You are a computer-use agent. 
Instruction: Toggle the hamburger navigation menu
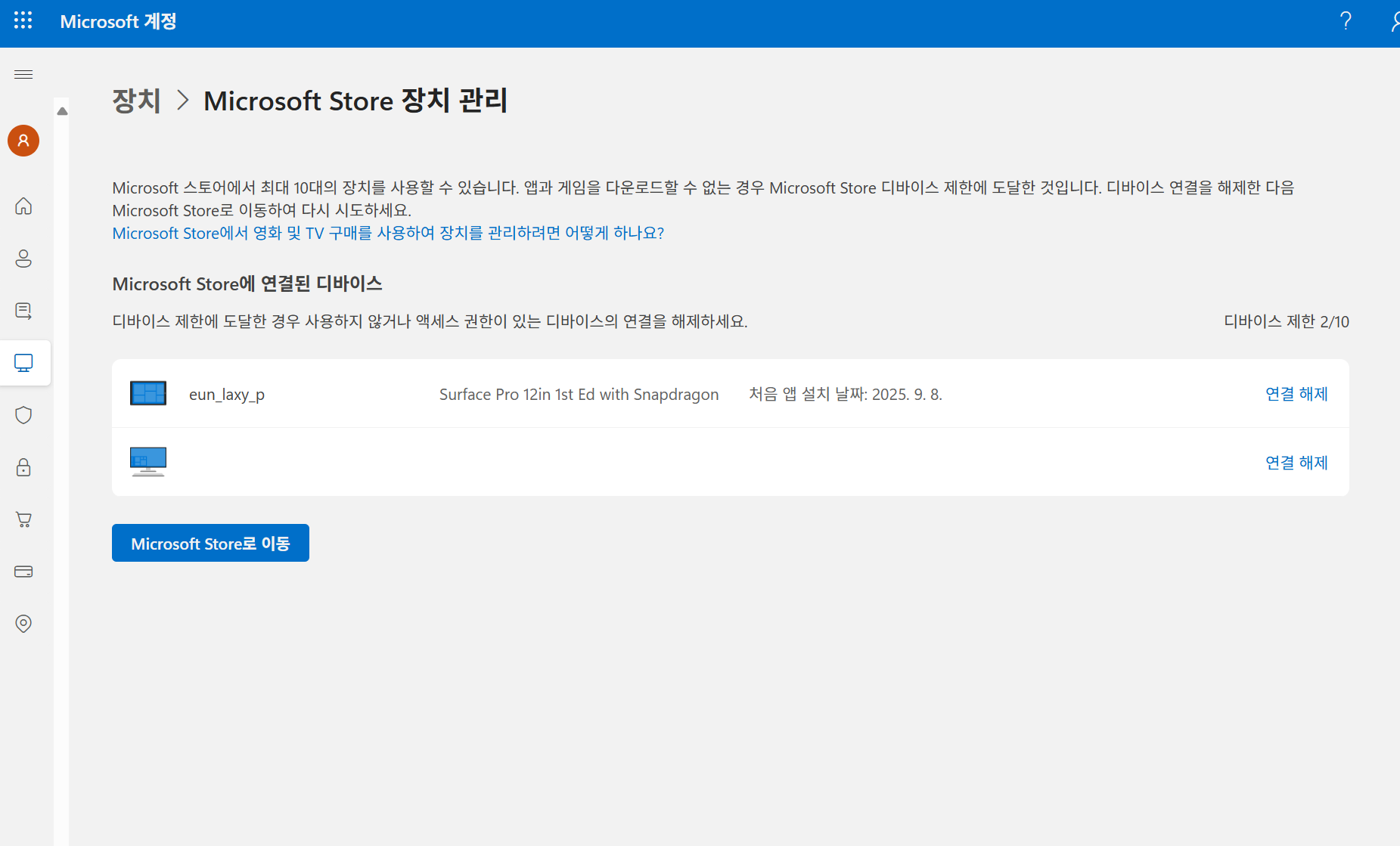[23, 74]
